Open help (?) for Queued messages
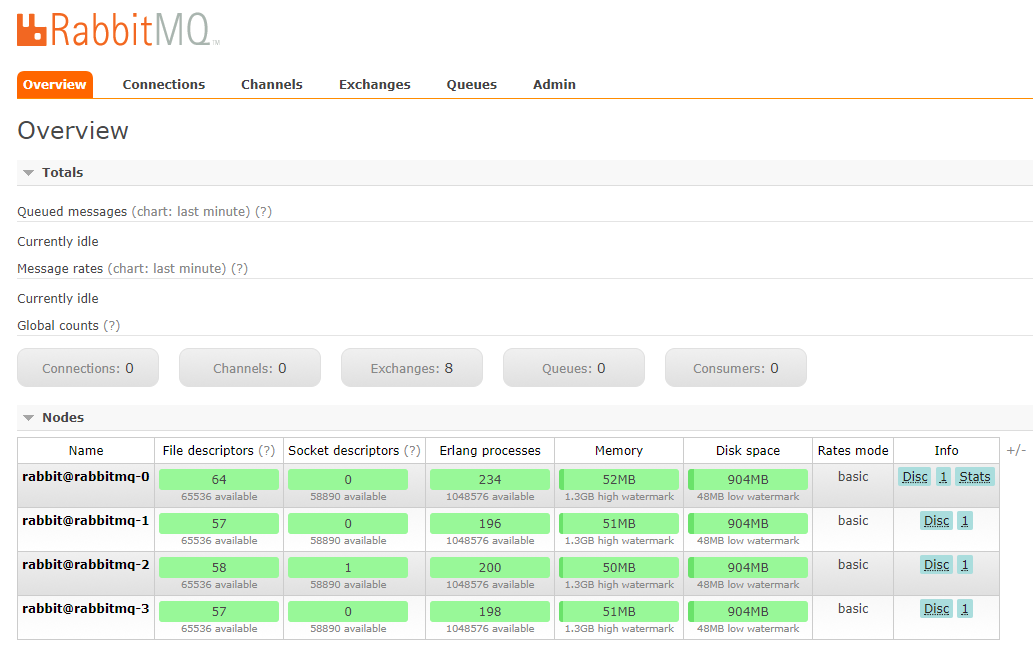The image size is (1033, 659). pyautogui.click(x=264, y=212)
